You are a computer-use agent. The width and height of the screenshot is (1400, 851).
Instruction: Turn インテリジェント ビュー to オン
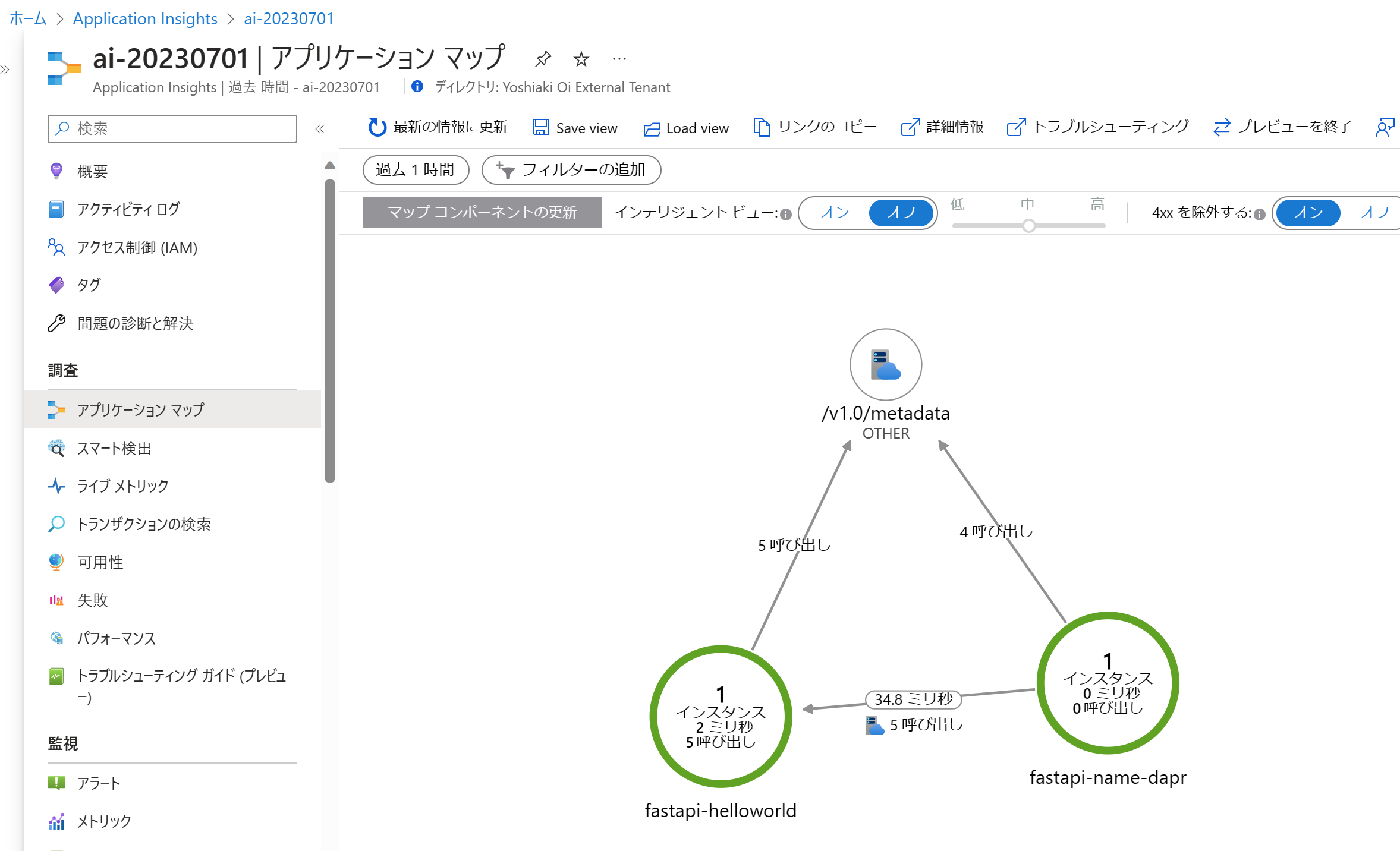point(835,213)
